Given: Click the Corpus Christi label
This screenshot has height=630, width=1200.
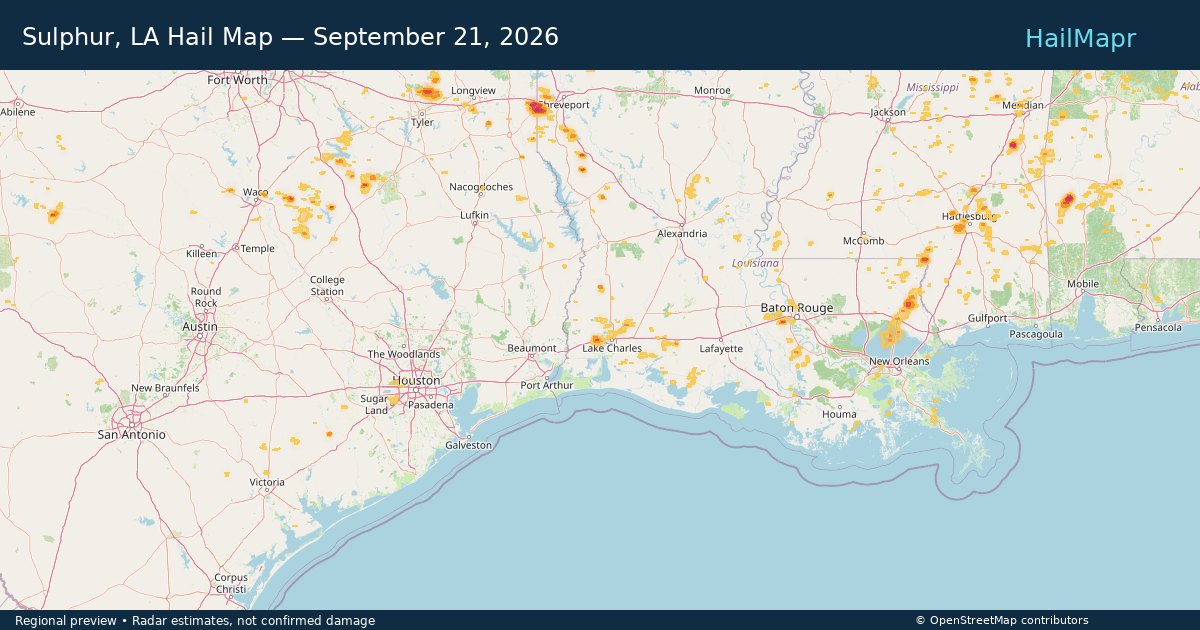Looking at the screenshot, I should [x=231, y=583].
